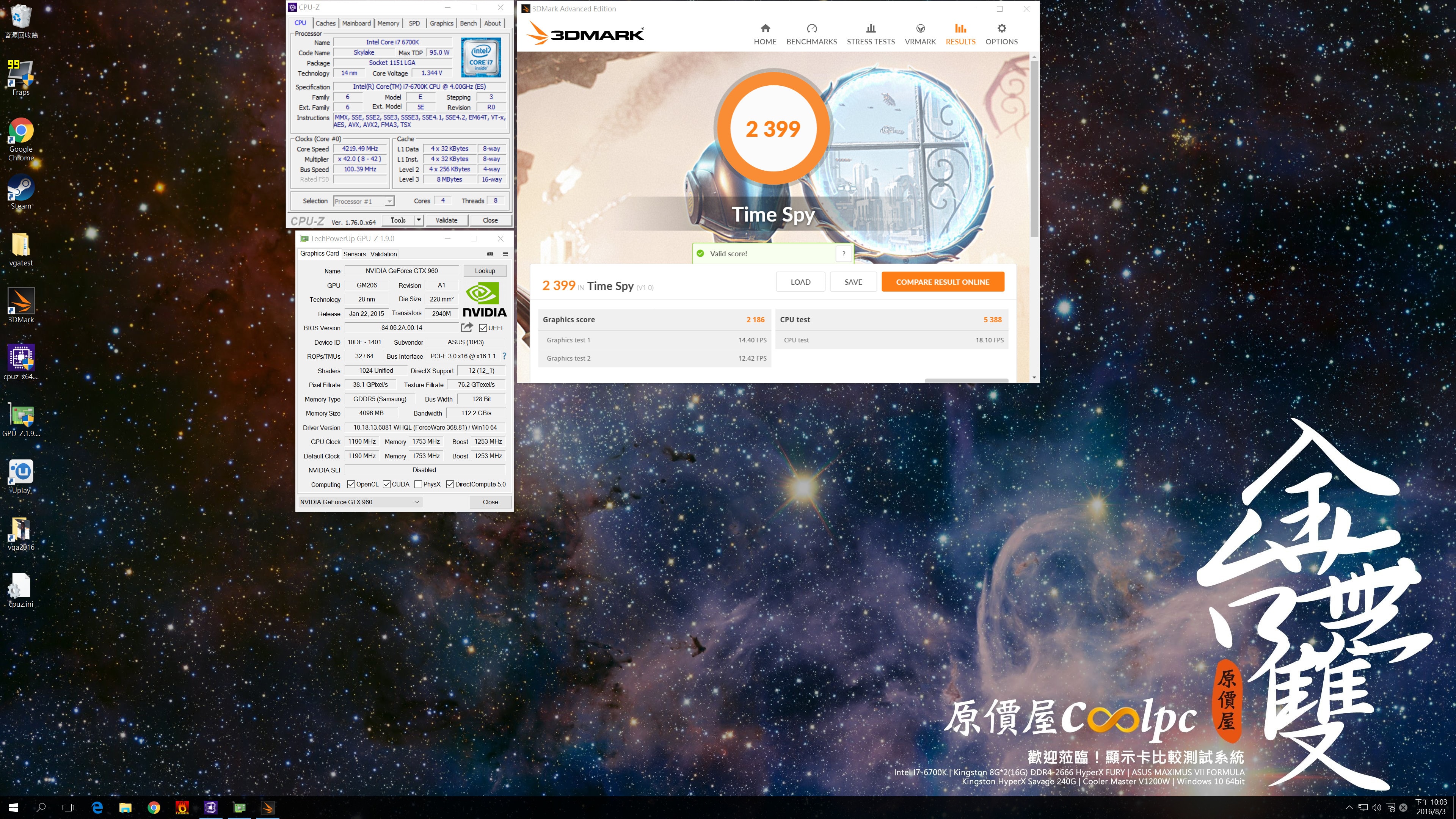Show hidden system tray icons chevron
Image resolution: width=1456 pixels, height=819 pixels.
pyautogui.click(x=1349, y=808)
